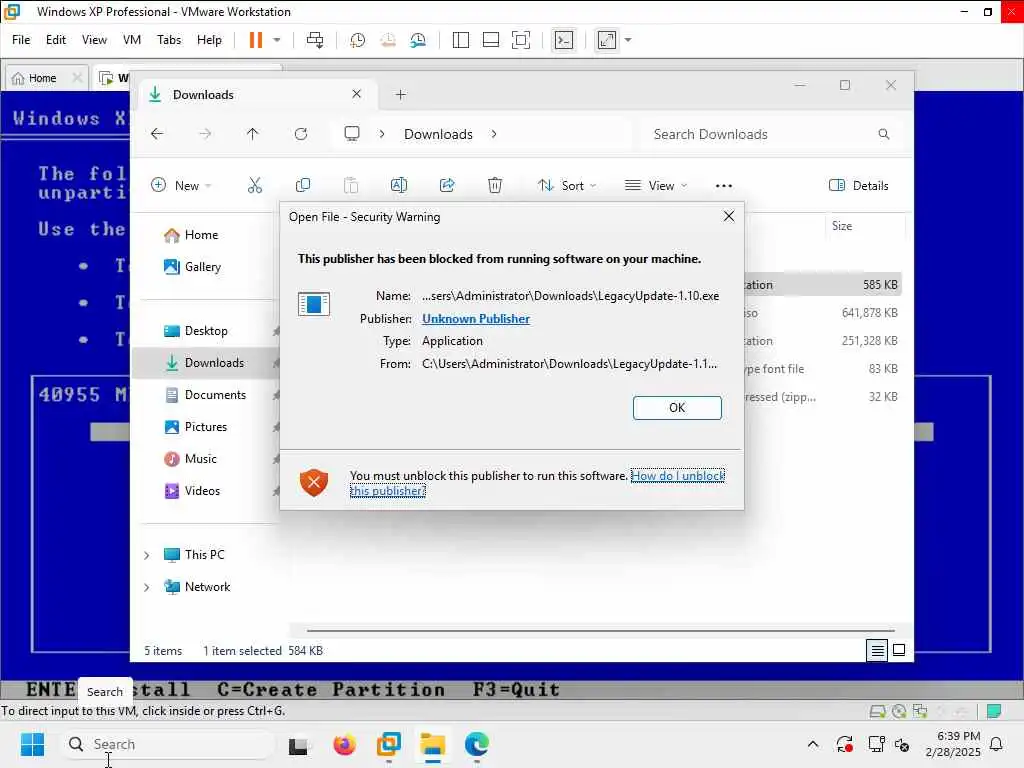
Task: Click the taskbar Search box
Action: 168,744
